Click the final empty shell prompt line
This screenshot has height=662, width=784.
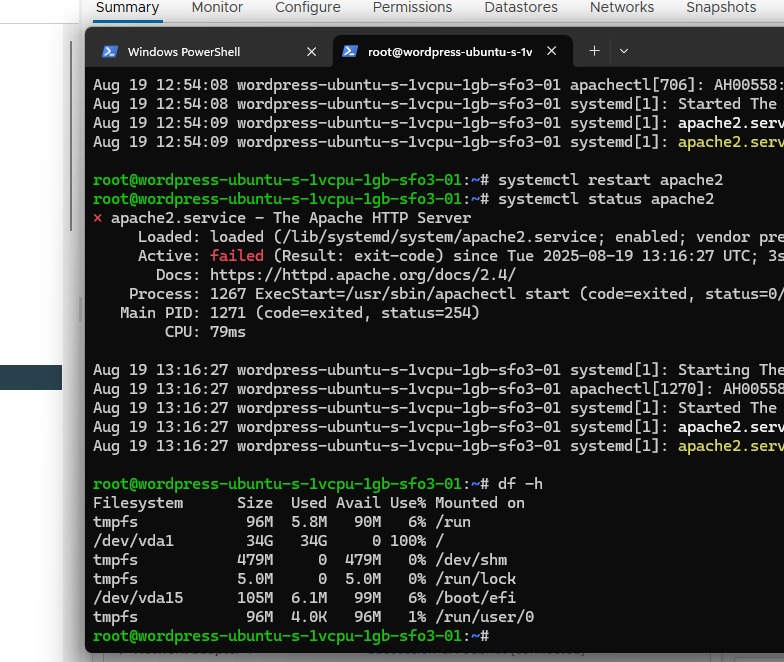coord(290,636)
